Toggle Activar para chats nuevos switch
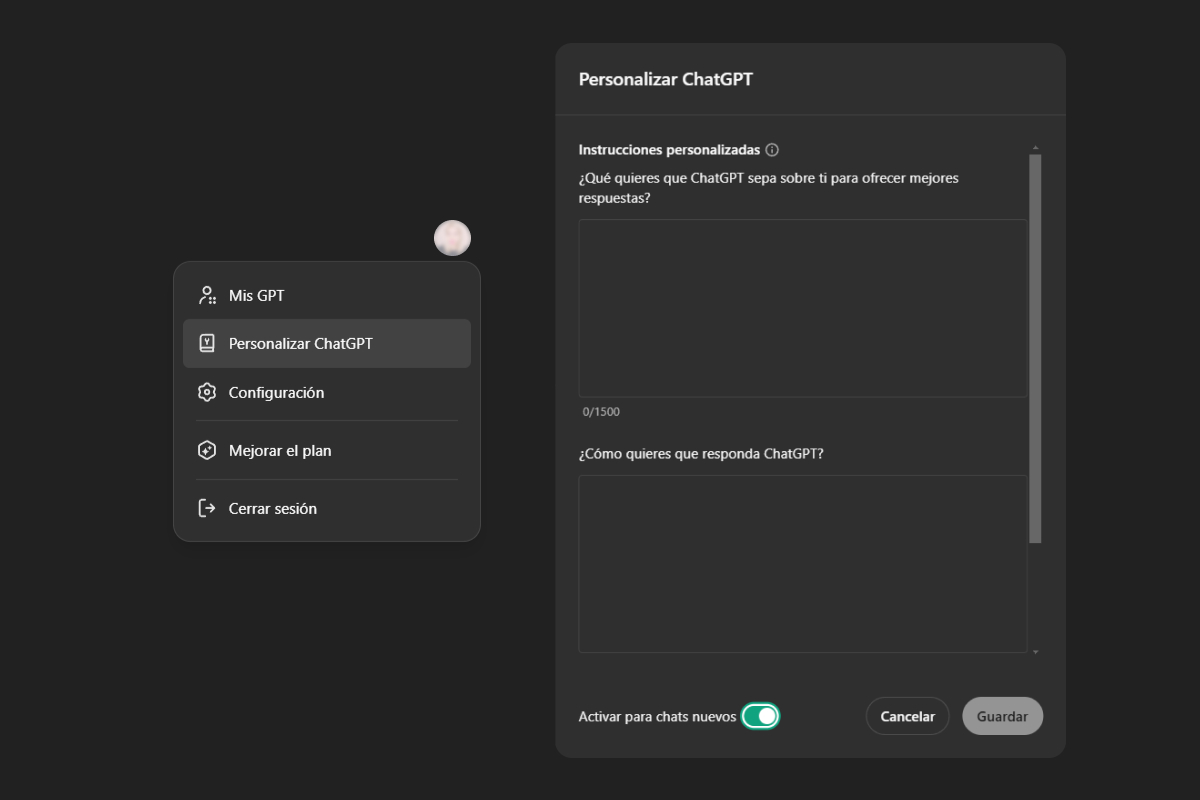The image size is (1200, 800). click(760, 716)
